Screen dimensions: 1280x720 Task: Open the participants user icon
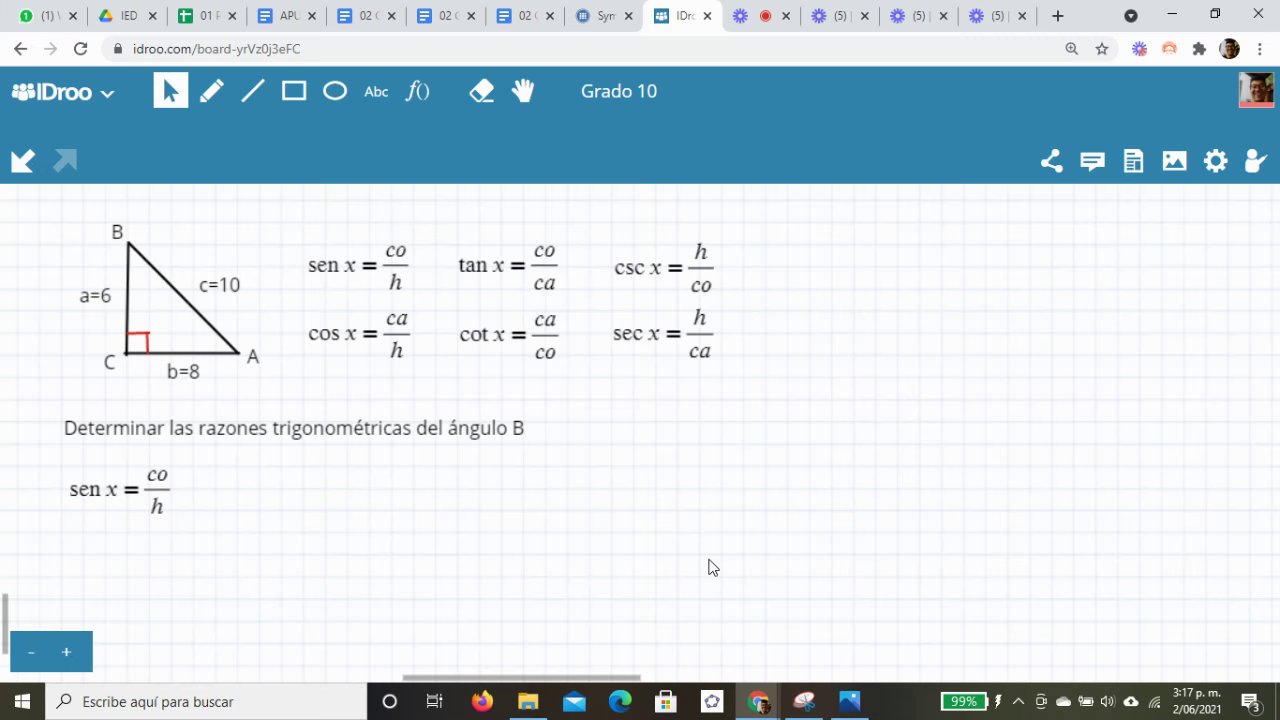pyautogui.click(x=1255, y=161)
